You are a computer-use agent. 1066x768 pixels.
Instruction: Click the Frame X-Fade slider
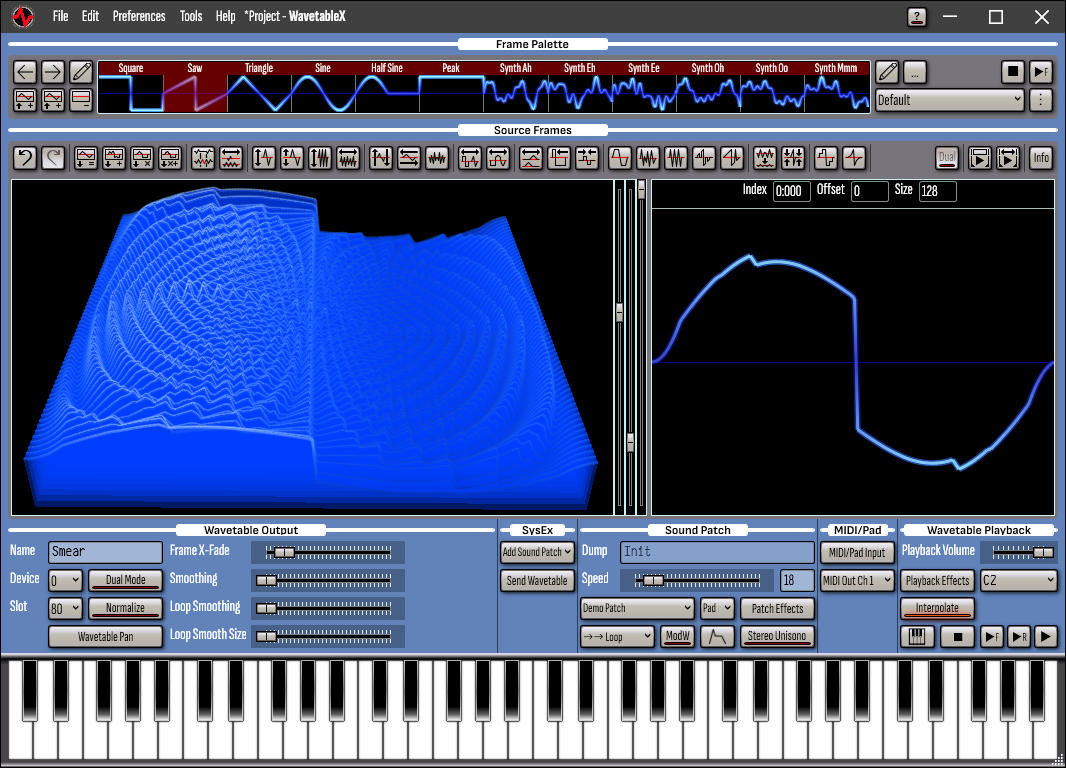328,553
